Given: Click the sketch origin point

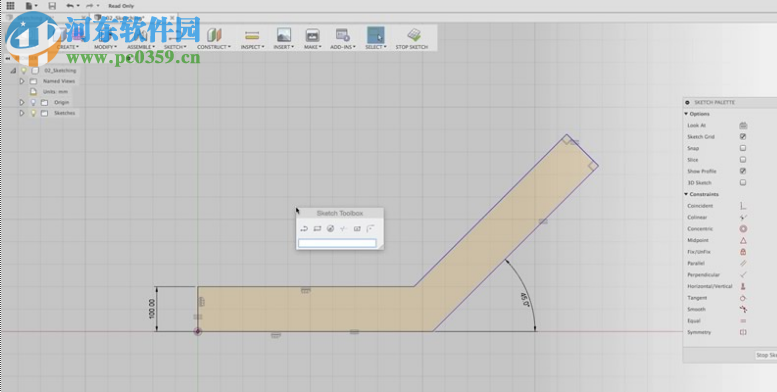Looking at the screenshot, I should point(198,332).
